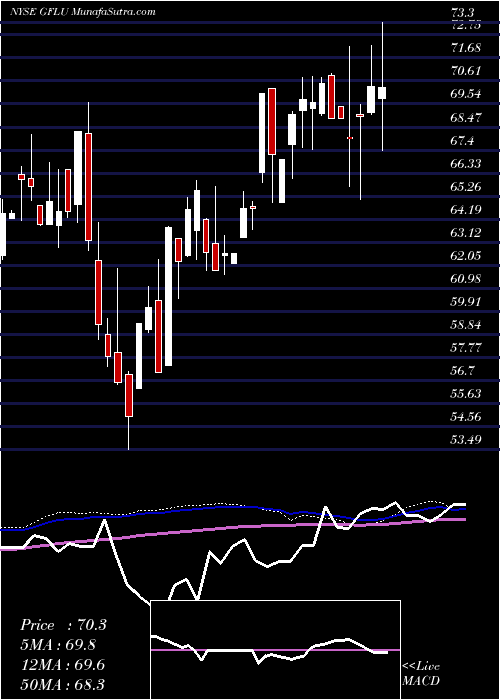
Task: Click the 'NYSE GFLU MunafaSutra.com' header text
Action: (x=82, y=12)
